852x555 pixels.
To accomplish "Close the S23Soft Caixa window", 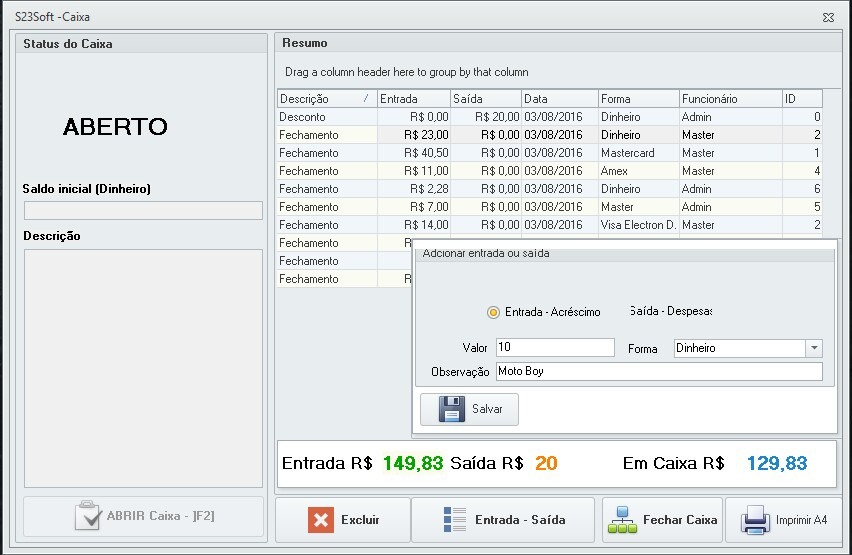I will click(828, 18).
